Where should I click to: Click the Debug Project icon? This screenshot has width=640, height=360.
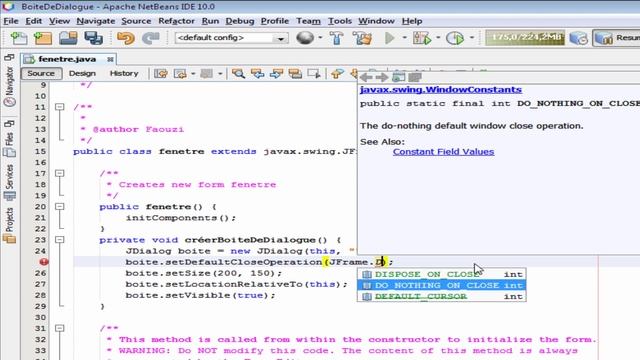(x=422, y=38)
